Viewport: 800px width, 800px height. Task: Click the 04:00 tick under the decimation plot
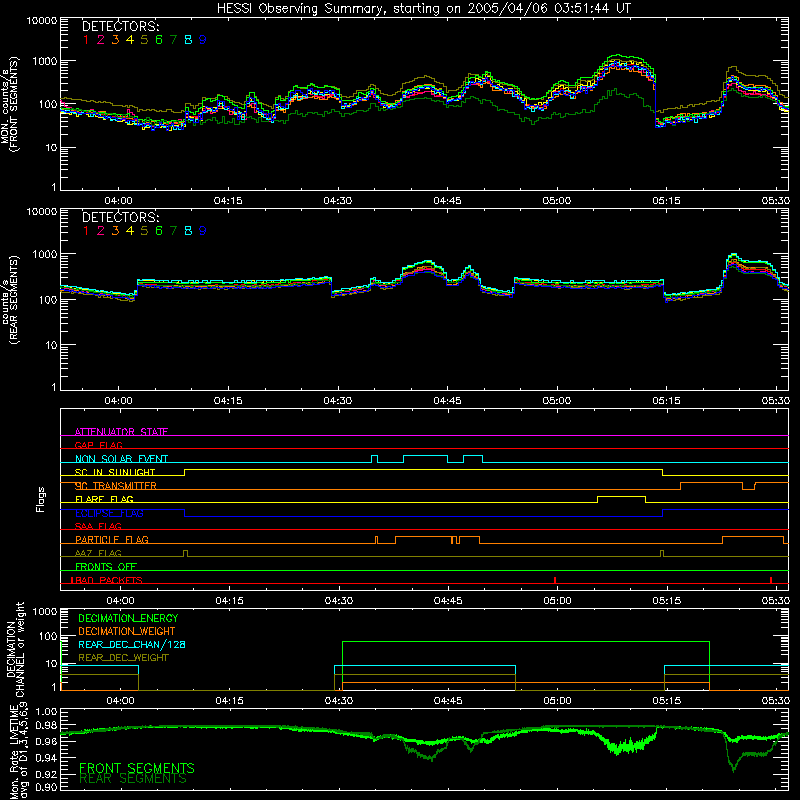coord(120,701)
